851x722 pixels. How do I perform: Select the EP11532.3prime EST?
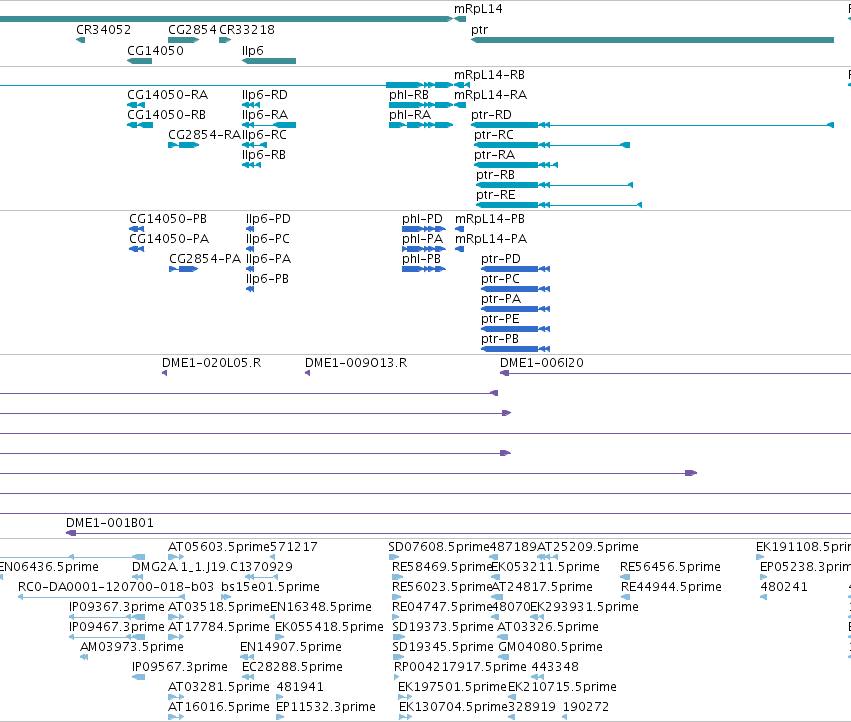pyautogui.click(x=280, y=717)
